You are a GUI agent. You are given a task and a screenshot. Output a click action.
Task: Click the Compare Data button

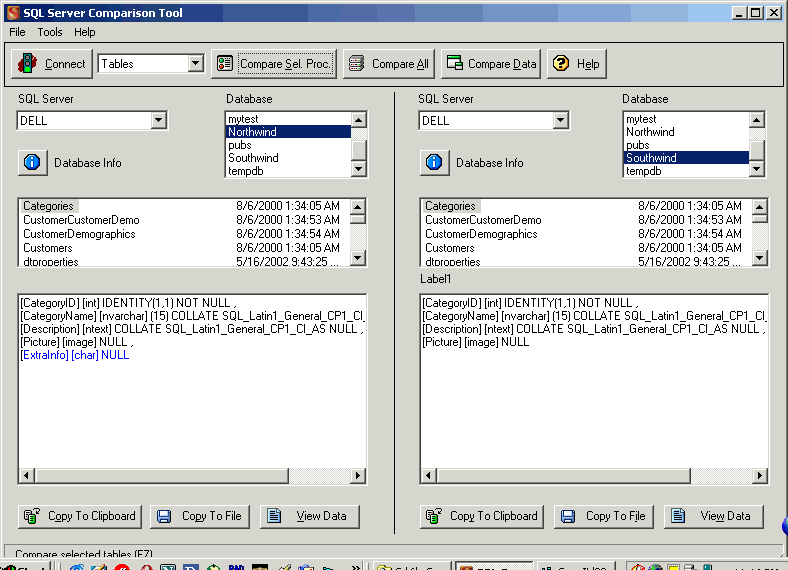[x=490, y=64]
